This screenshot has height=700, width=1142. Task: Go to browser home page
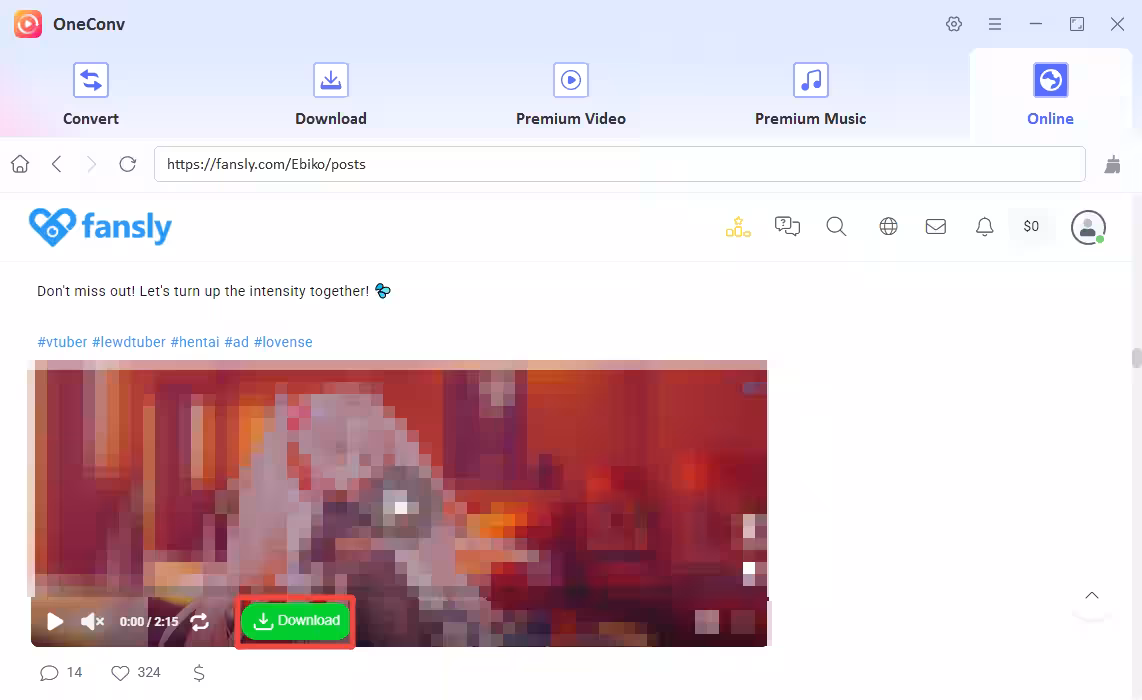pyautogui.click(x=20, y=164)
